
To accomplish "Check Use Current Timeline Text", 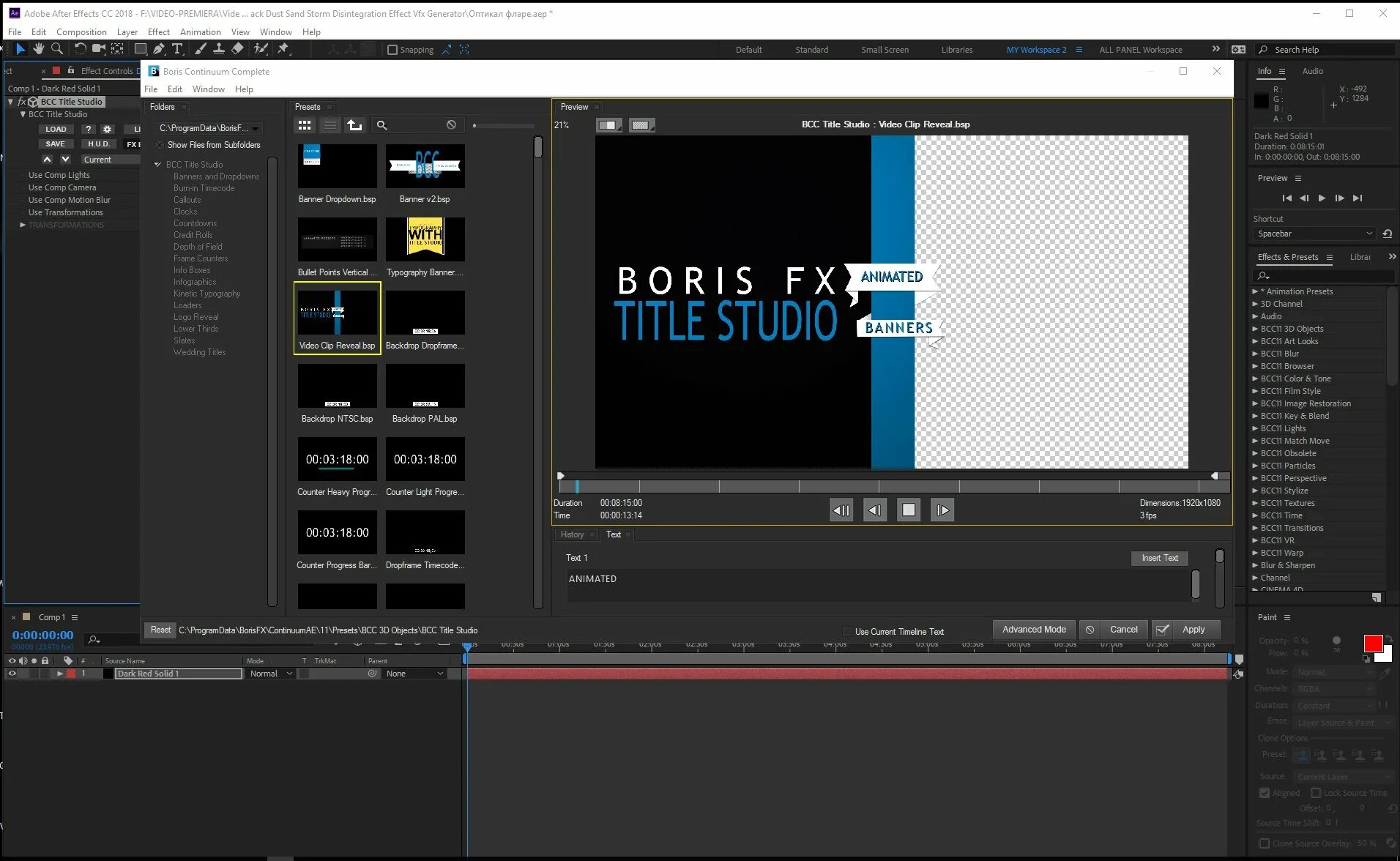I will tap(847, 632).
